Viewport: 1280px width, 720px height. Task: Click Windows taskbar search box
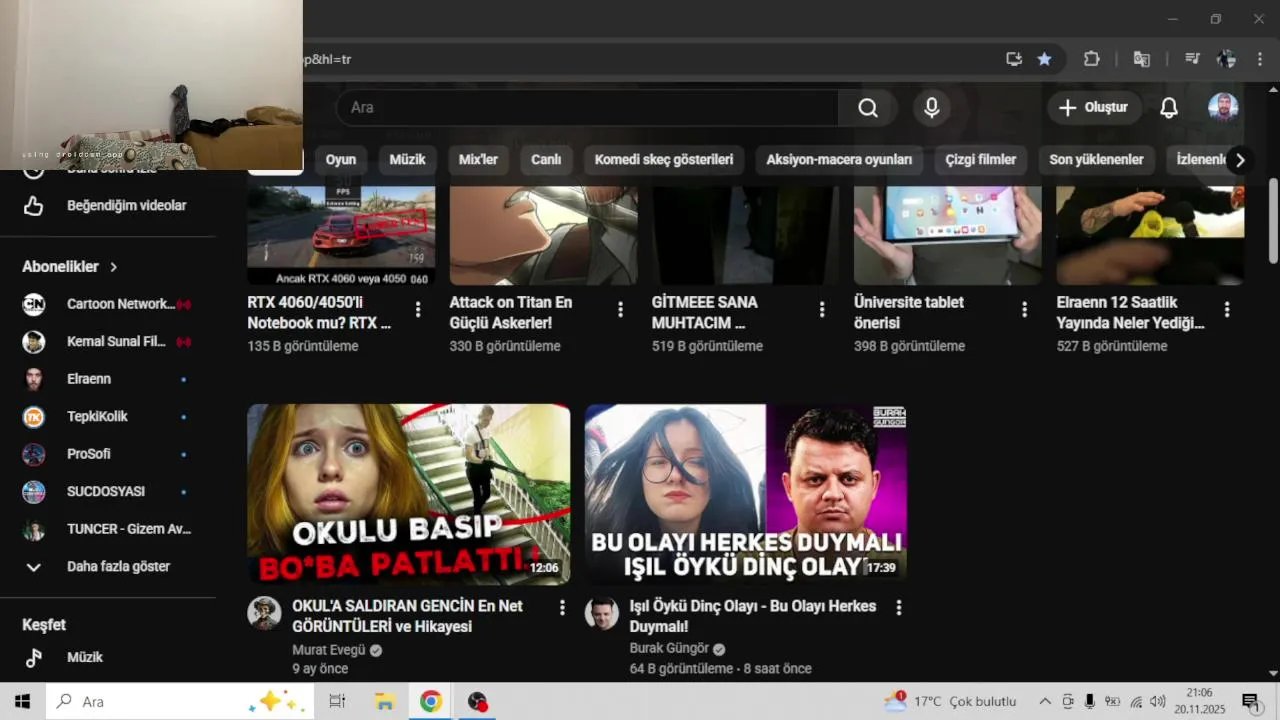point(181,702)
